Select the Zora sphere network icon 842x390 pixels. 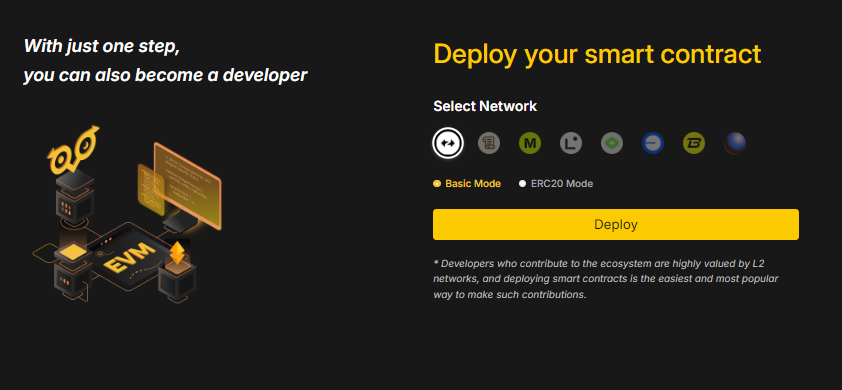(735, 143)
